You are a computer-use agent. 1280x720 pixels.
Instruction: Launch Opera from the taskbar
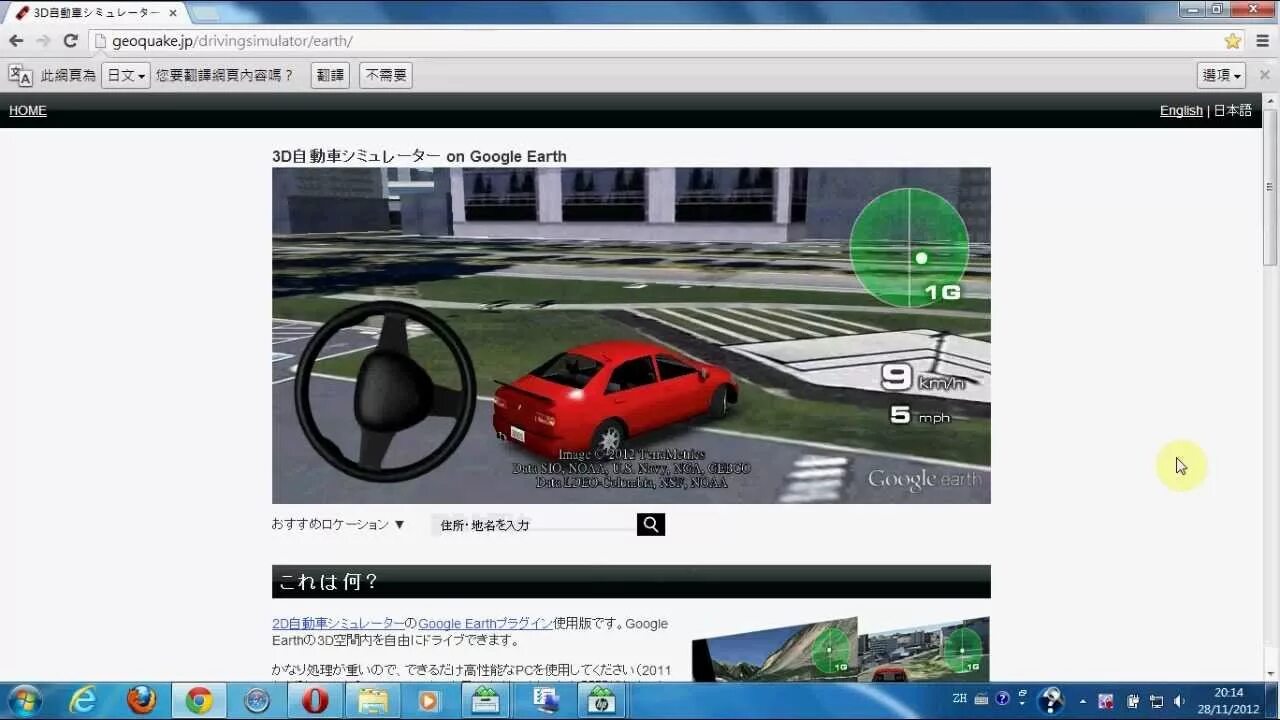pos(314,701)
